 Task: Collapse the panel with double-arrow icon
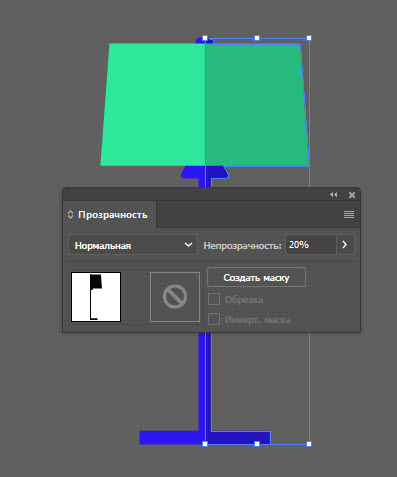point(333,195)
